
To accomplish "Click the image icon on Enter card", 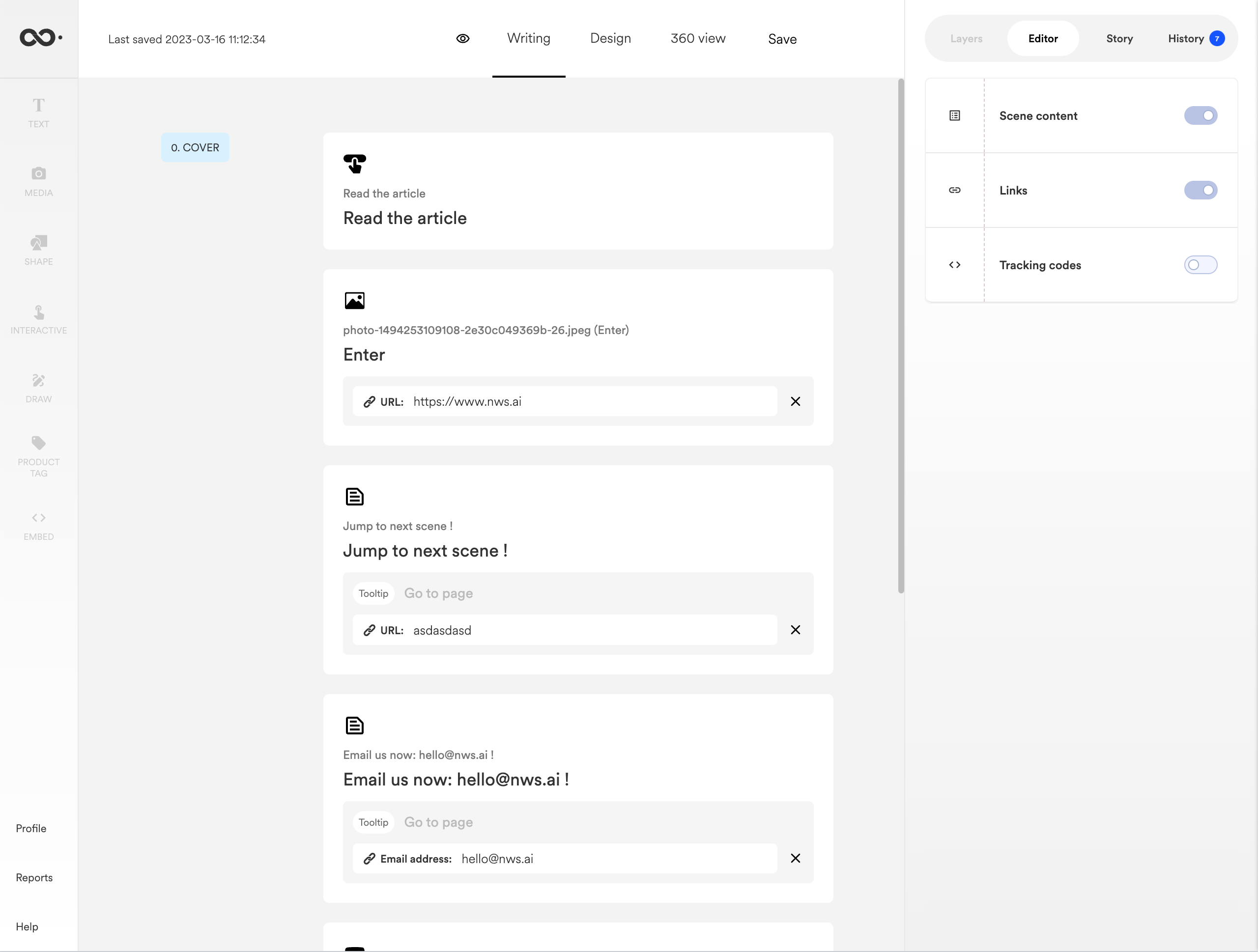I will pos(354,301).
